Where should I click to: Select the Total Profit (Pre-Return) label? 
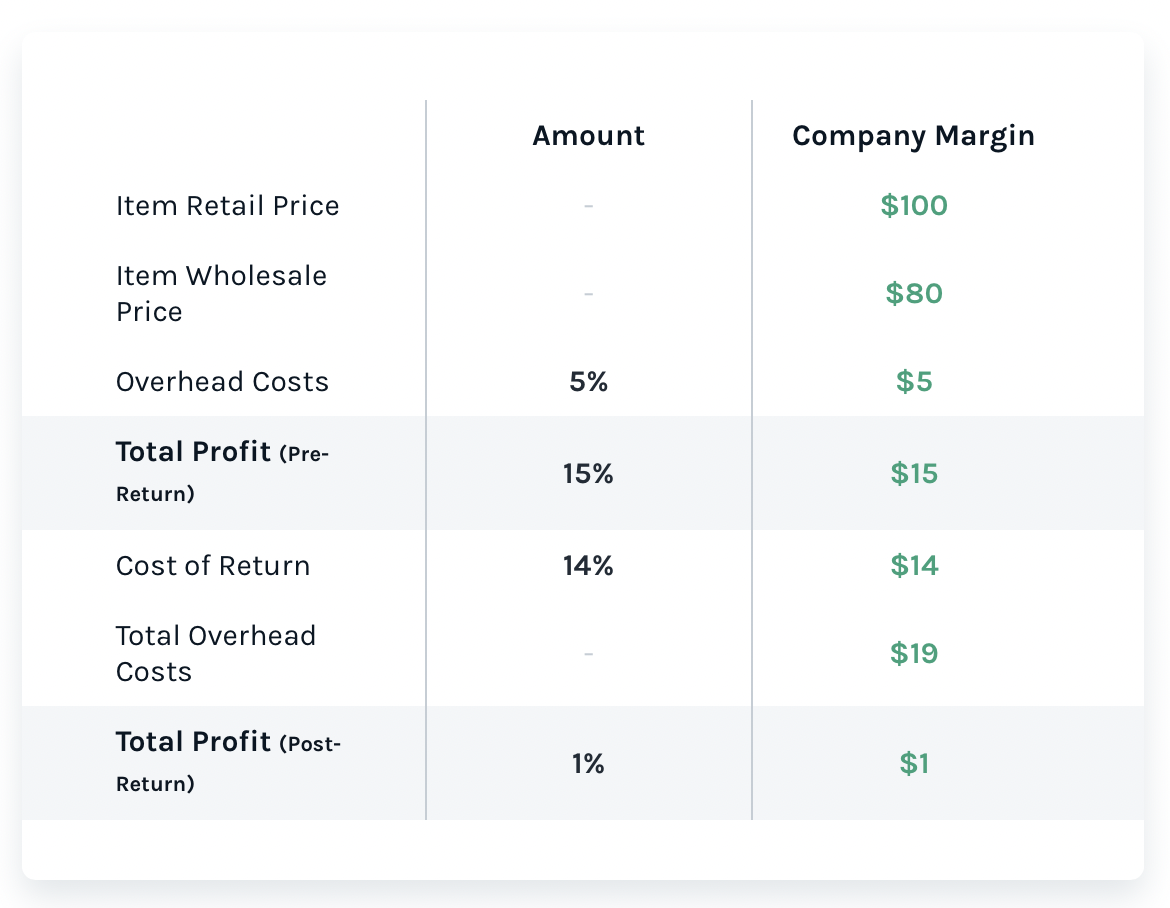tap(222, 472)
